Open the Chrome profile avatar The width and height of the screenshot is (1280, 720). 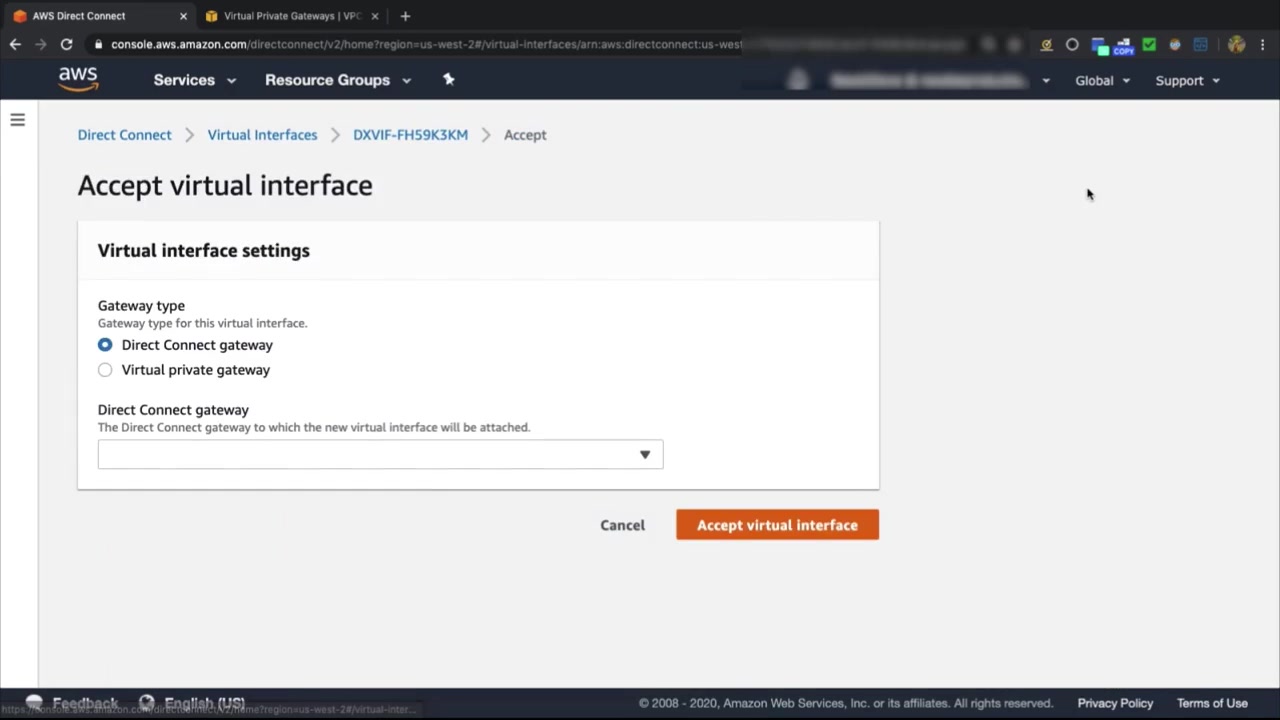point(1236,44)
